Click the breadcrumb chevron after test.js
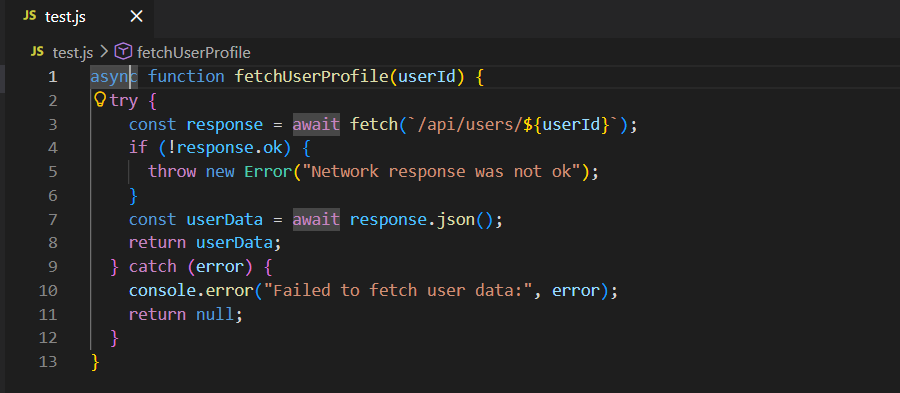The width and height of the screenshot is (900, 393). pyautogui.click(x=104, y=52)
